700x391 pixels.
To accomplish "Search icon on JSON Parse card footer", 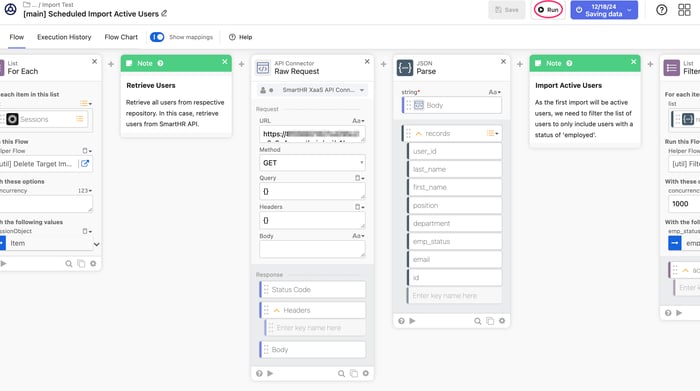I will pyautogui.click(x=477, y=321).
